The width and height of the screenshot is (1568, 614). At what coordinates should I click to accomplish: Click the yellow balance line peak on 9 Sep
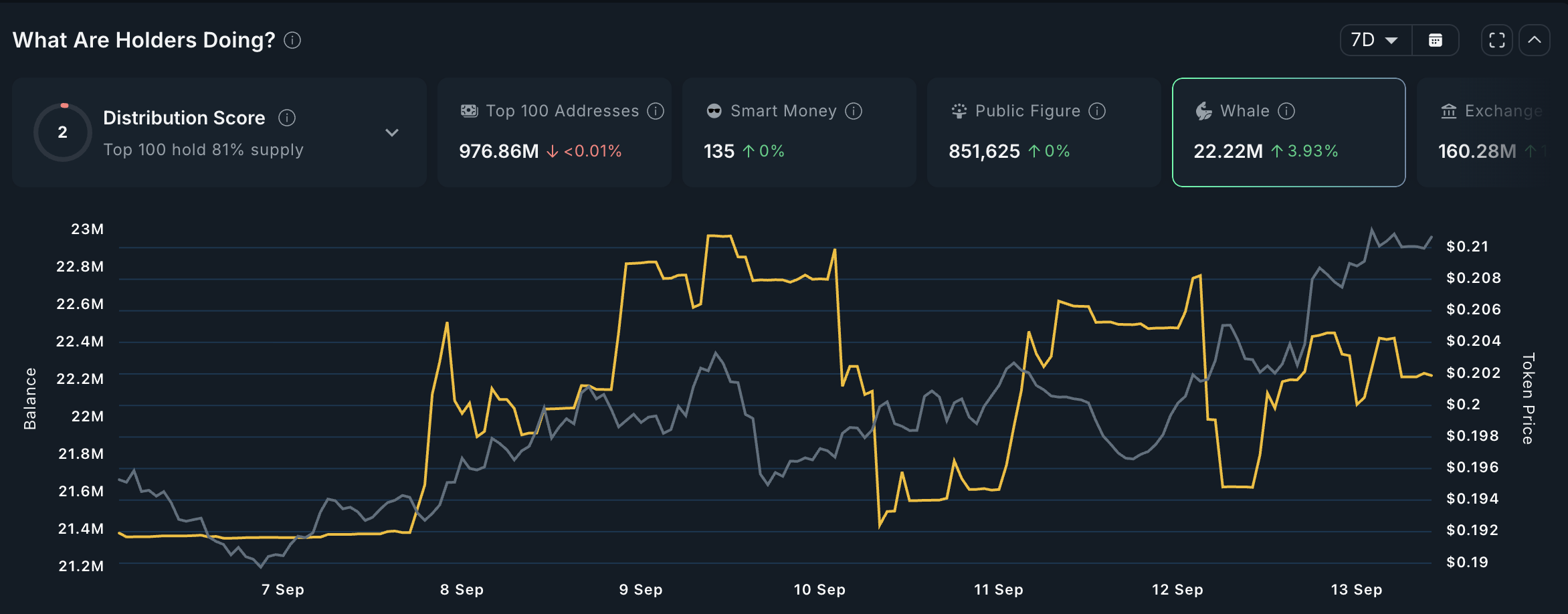coord(719,236)
